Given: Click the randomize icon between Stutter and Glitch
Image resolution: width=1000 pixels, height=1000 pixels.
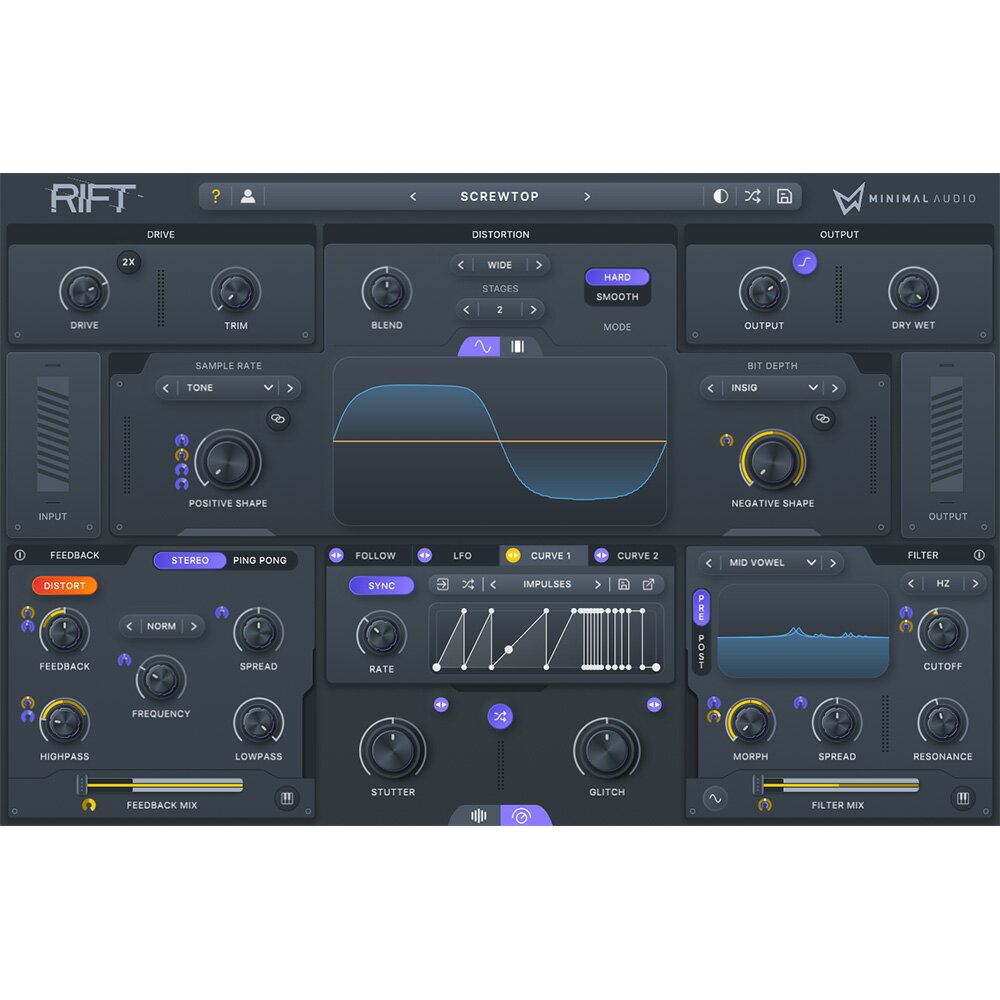Looking at the screenshot, I should [x=500, y=716].
